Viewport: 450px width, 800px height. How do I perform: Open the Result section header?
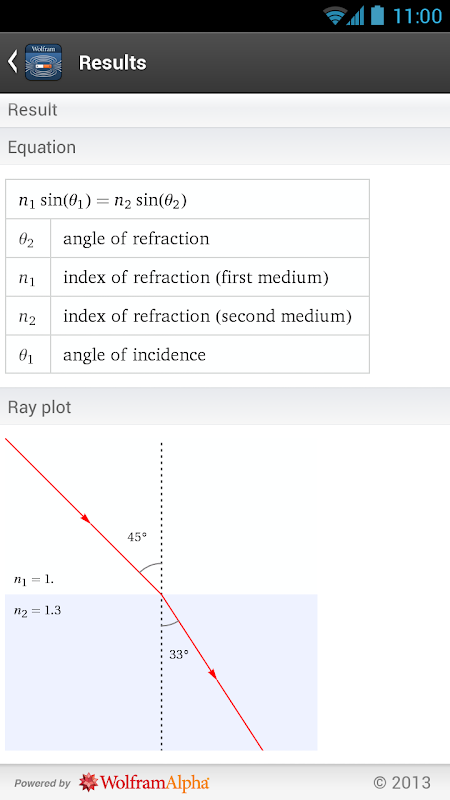click(x=225, y=110)
